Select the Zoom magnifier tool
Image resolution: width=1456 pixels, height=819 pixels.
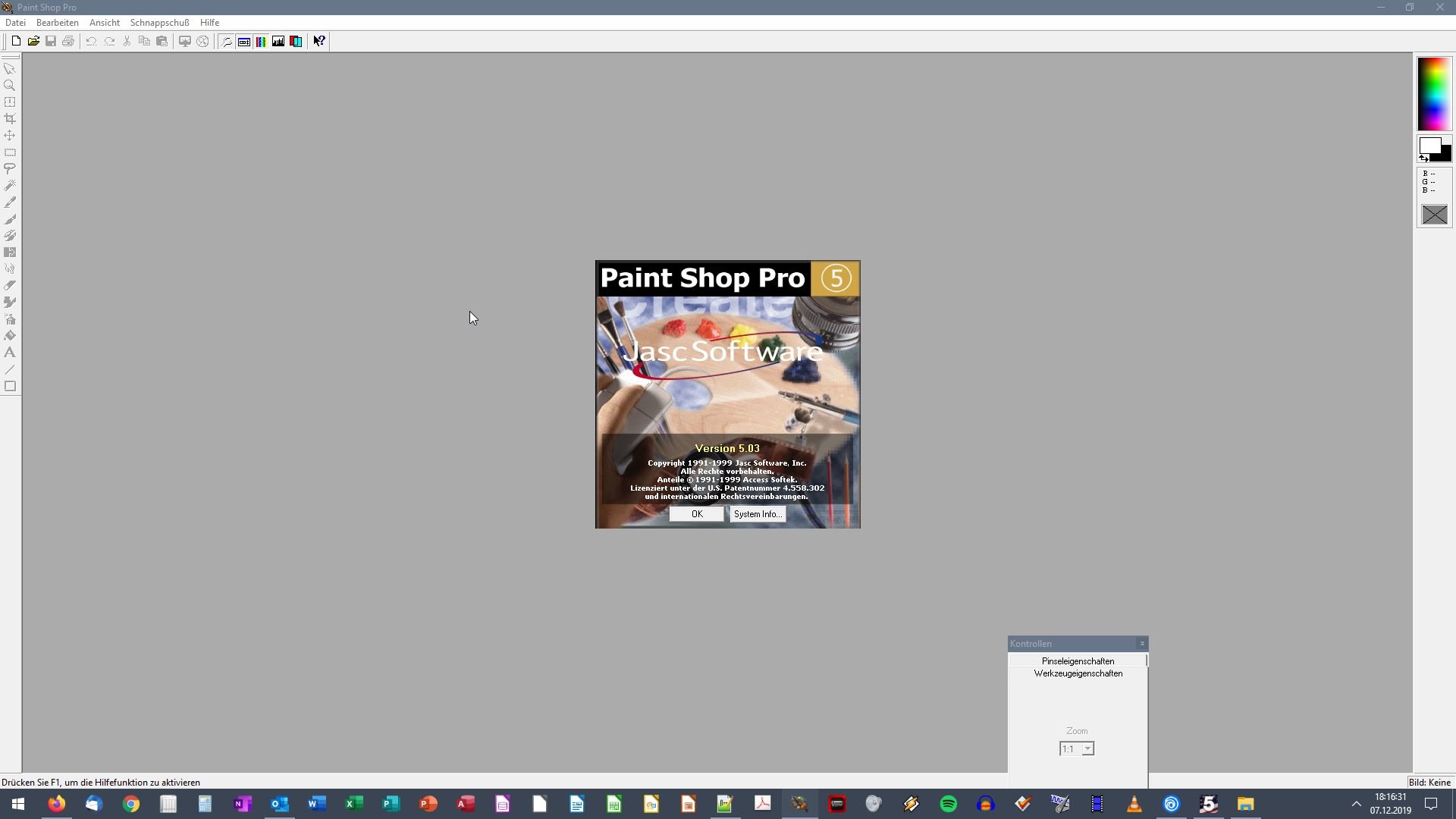coord(10,85)
